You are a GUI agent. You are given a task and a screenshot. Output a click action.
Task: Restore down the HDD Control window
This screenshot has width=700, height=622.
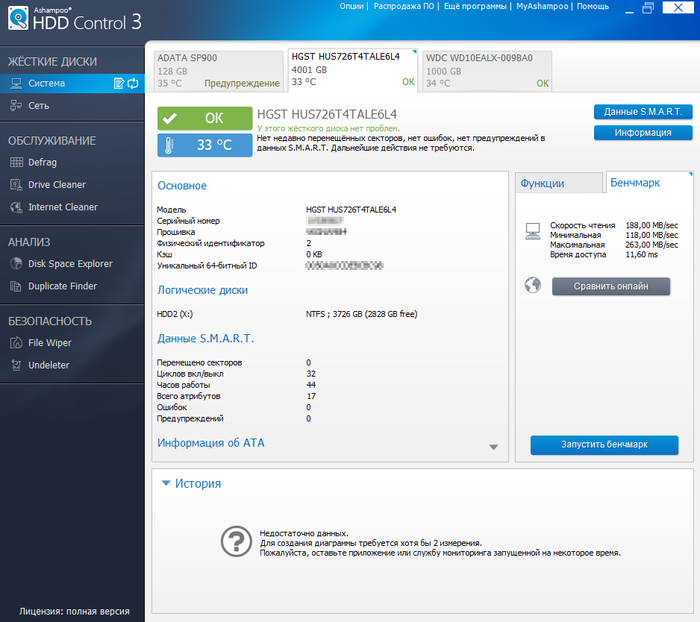(x=648, y=8)
